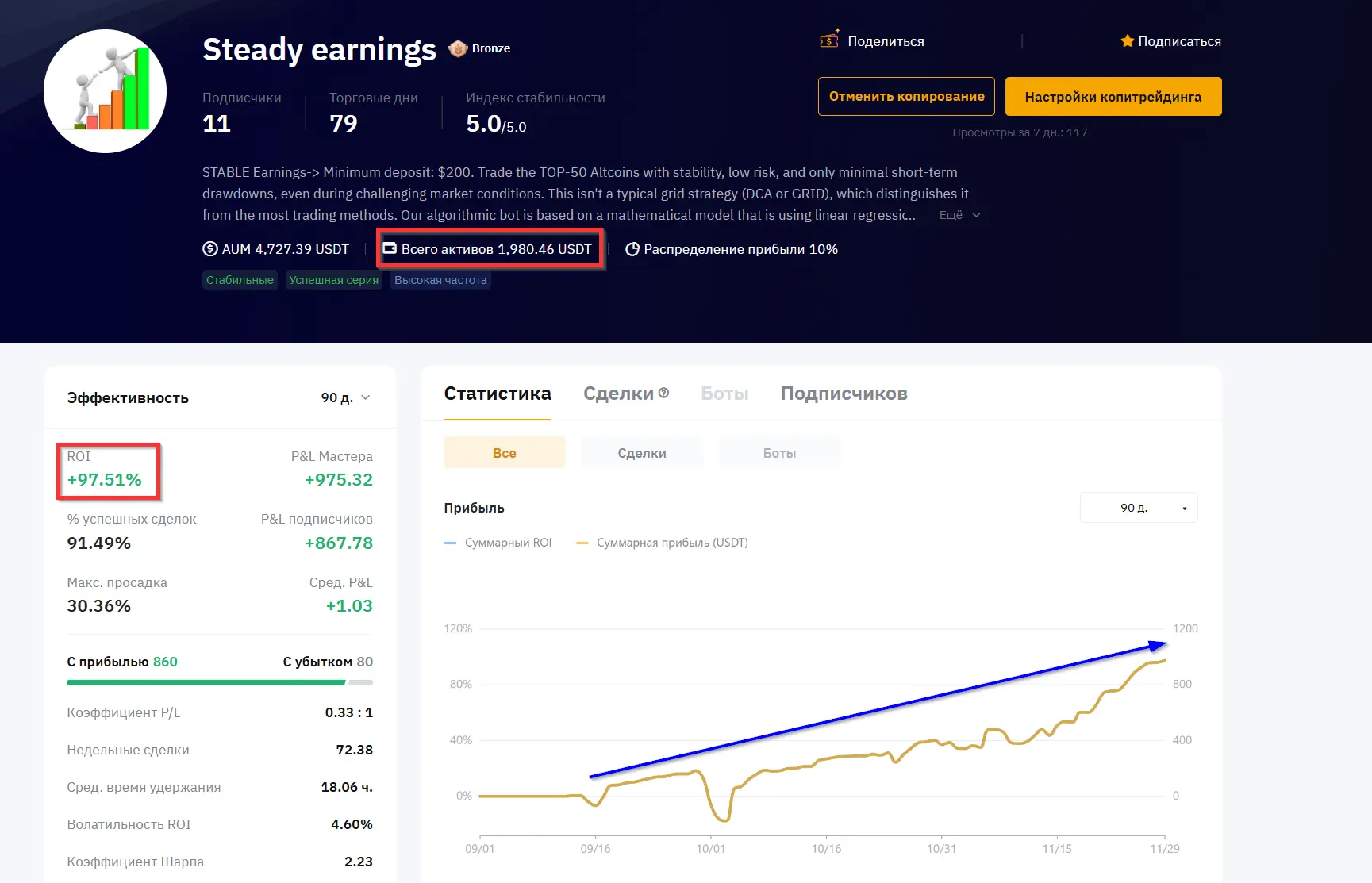Click the wallet icon beside Всего активов
Viewport: 1372px width, 883px height.
tap(390, 248)
